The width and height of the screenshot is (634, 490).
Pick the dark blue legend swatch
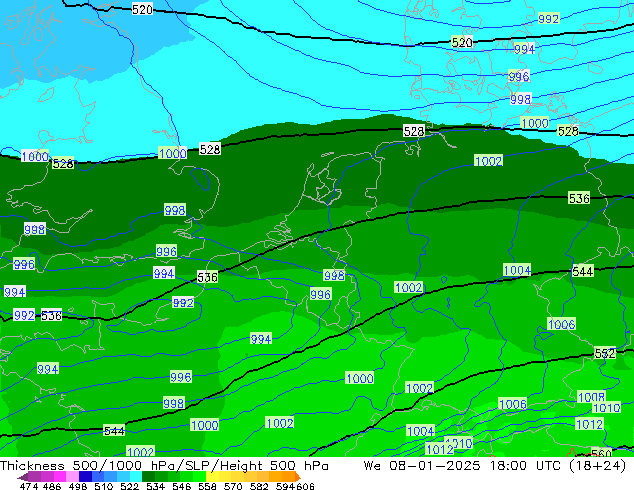click(85, 476)
